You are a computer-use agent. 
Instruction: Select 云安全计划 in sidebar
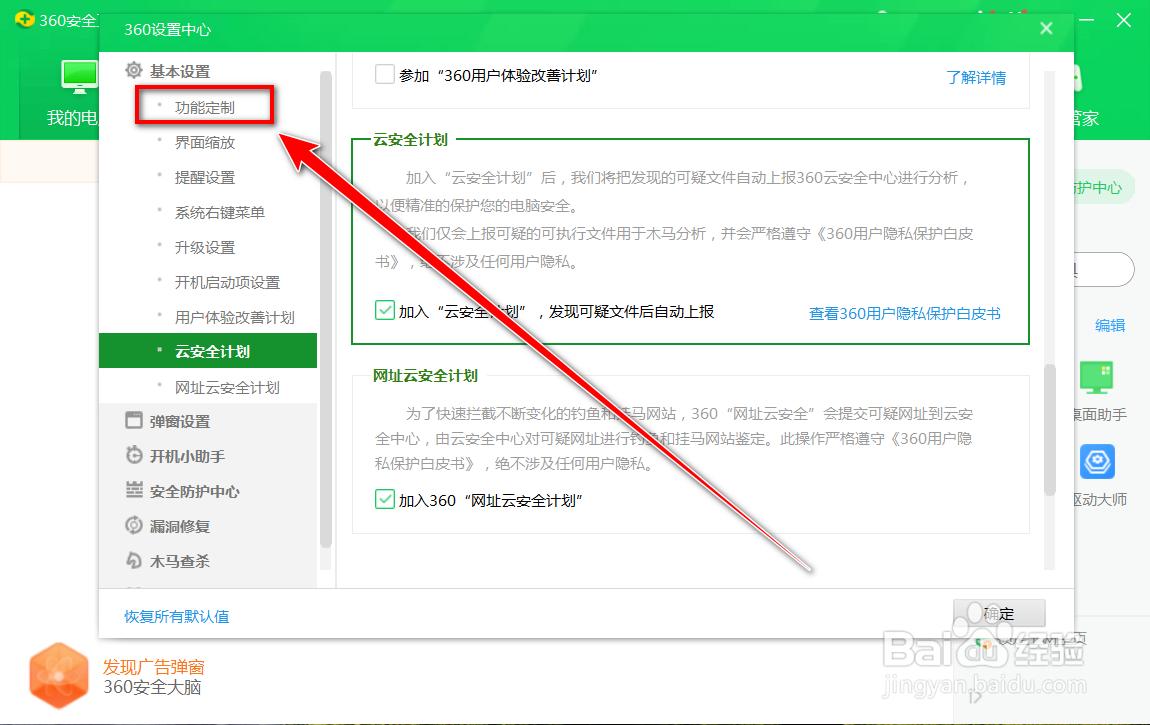click(208, 351)
